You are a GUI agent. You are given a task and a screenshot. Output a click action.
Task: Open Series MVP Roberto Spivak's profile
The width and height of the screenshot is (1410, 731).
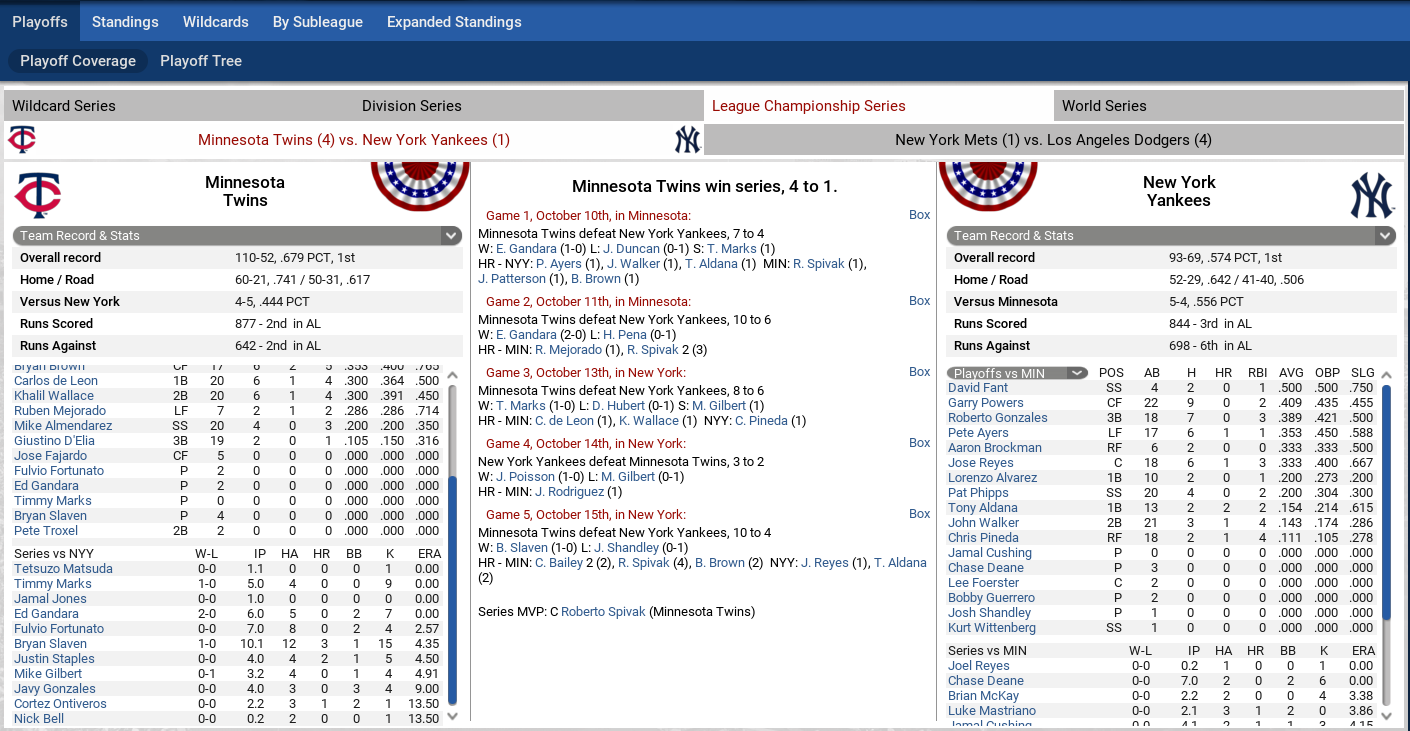(x=603, y=612)
